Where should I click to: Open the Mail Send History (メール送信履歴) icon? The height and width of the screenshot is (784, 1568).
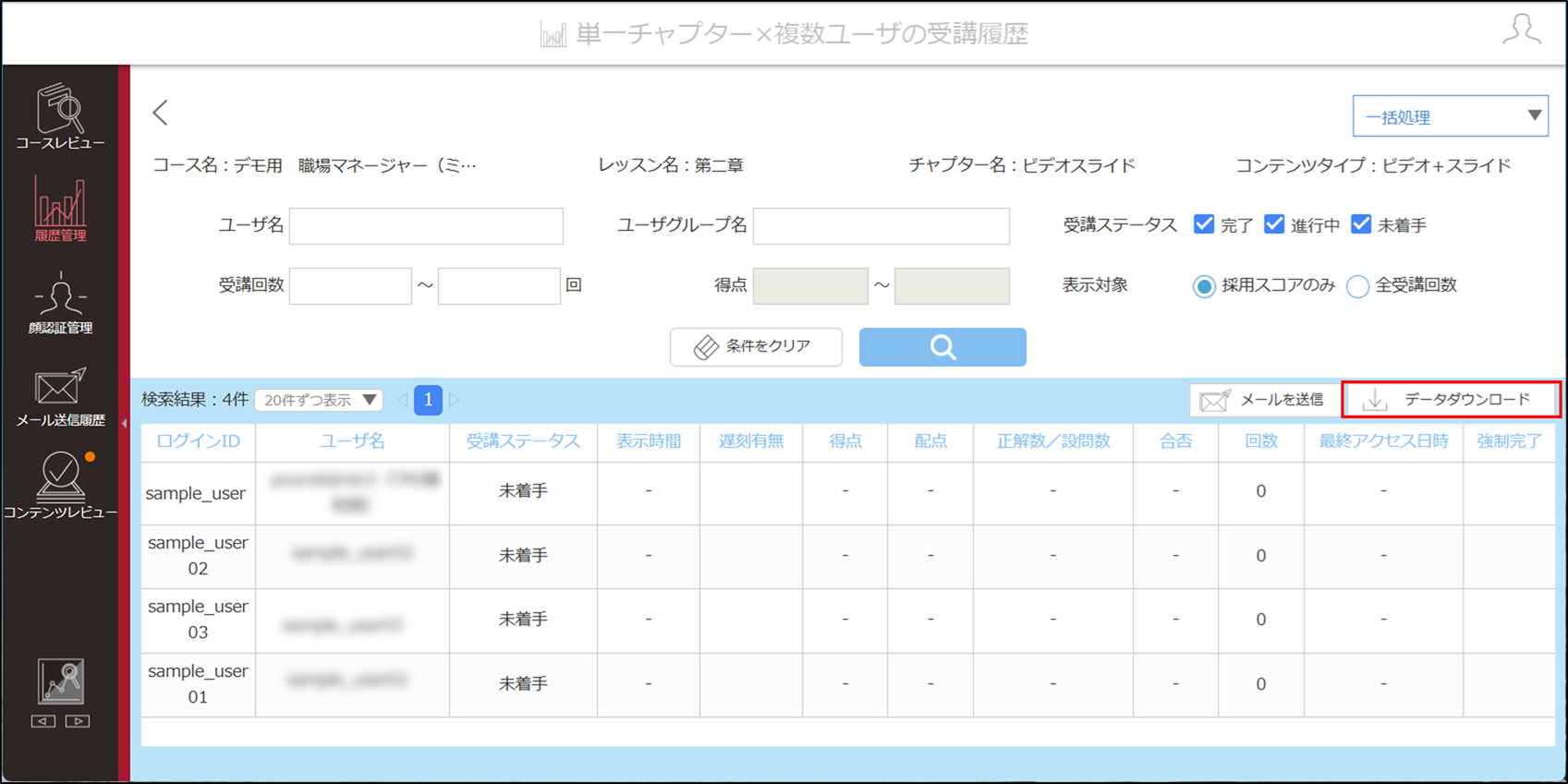[60, 396]
